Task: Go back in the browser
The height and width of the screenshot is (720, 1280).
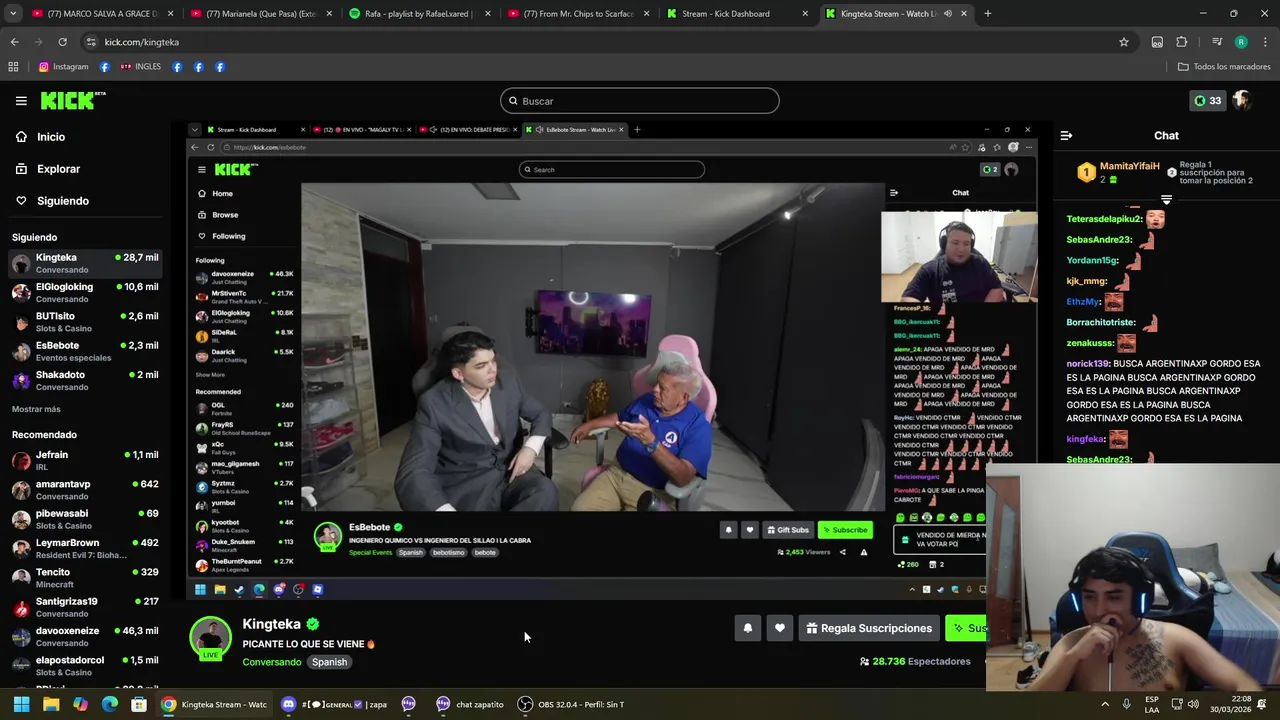Action: click(x=15, y=42)
